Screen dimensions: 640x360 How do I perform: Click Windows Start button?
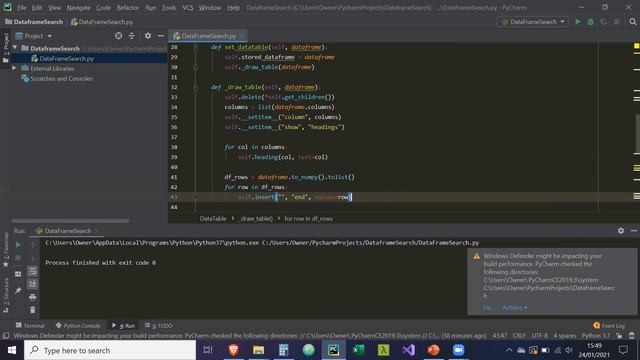pyautogui.click(x=12, y=350)
